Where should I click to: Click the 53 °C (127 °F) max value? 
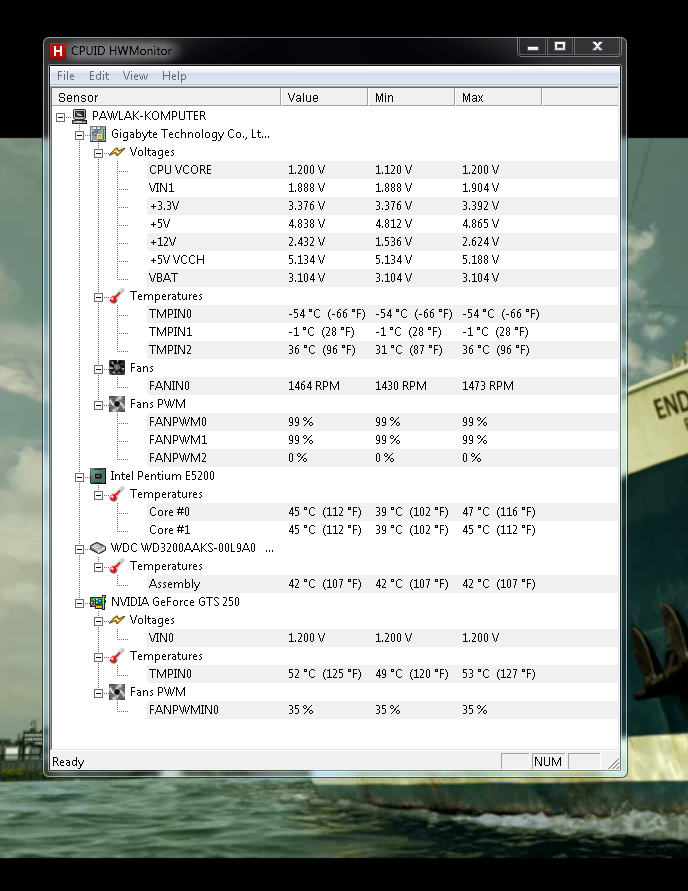498,674
